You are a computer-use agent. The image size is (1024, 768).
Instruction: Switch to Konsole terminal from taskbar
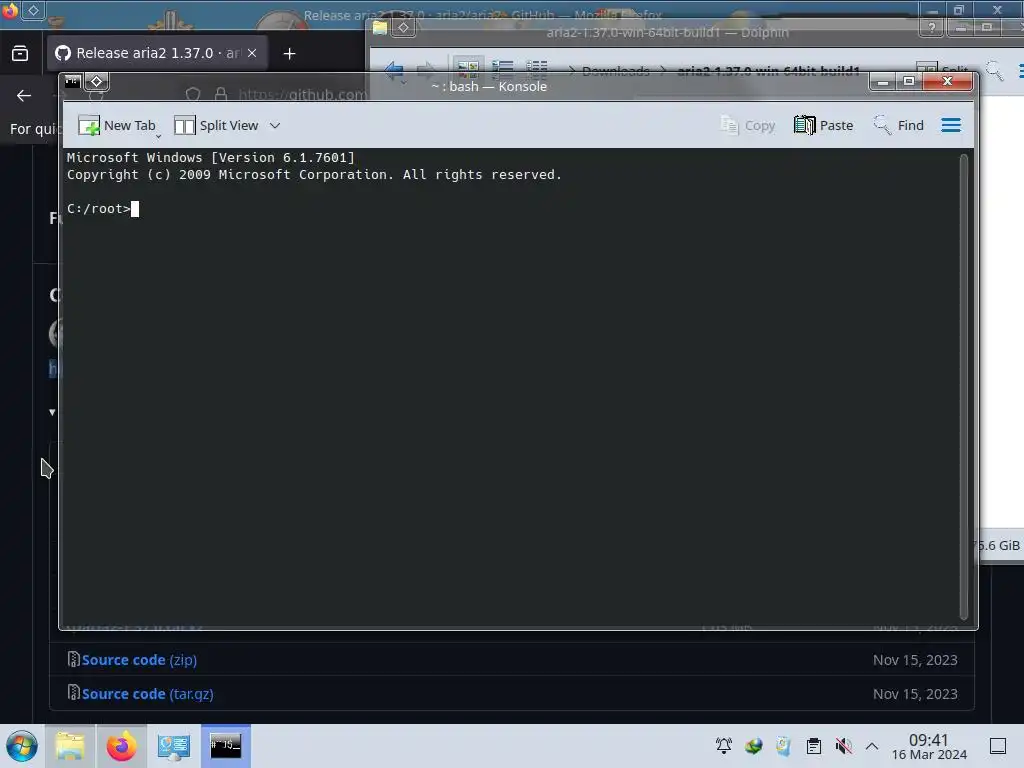click(226, 746)
